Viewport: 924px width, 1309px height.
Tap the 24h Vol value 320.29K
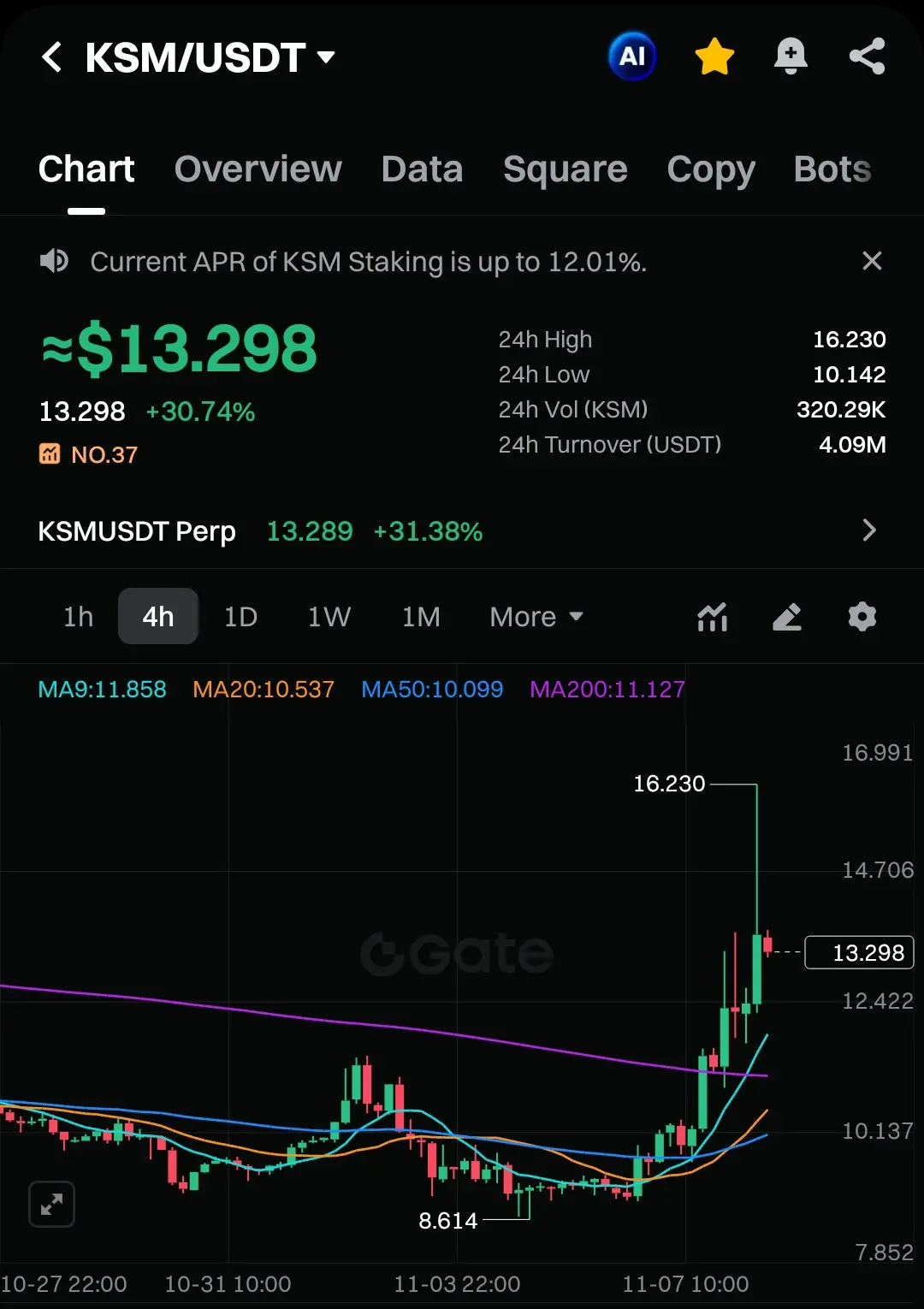pos(841,410)
